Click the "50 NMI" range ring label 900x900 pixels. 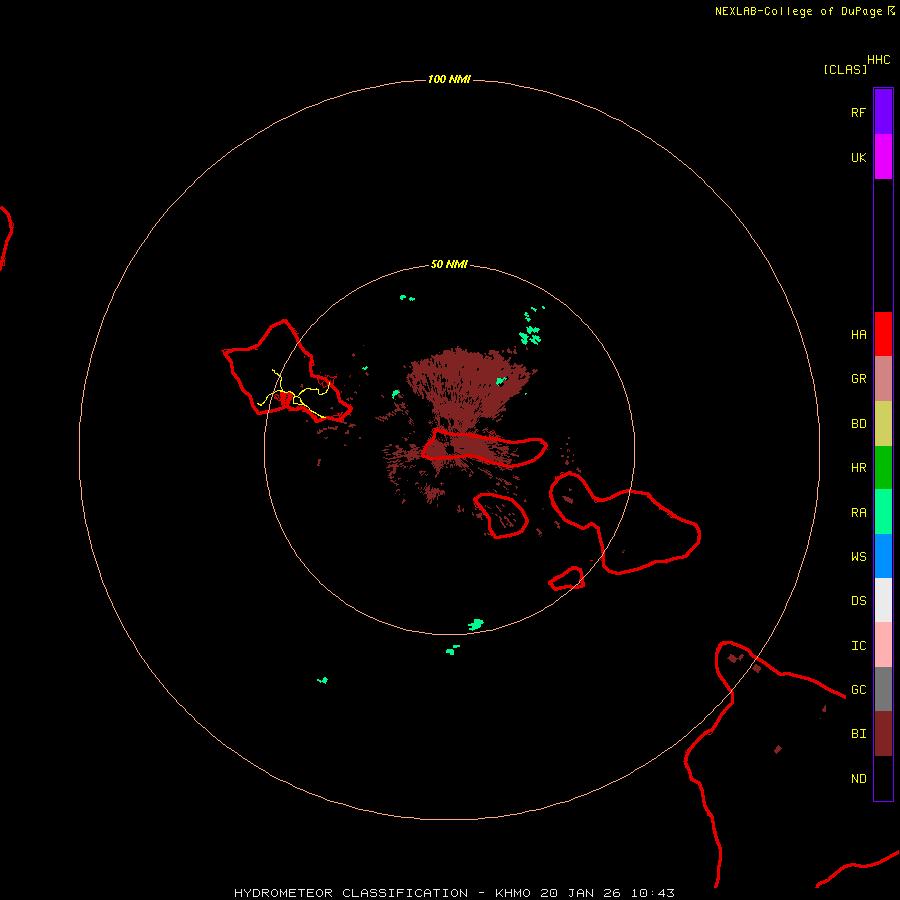coord(449,264)
